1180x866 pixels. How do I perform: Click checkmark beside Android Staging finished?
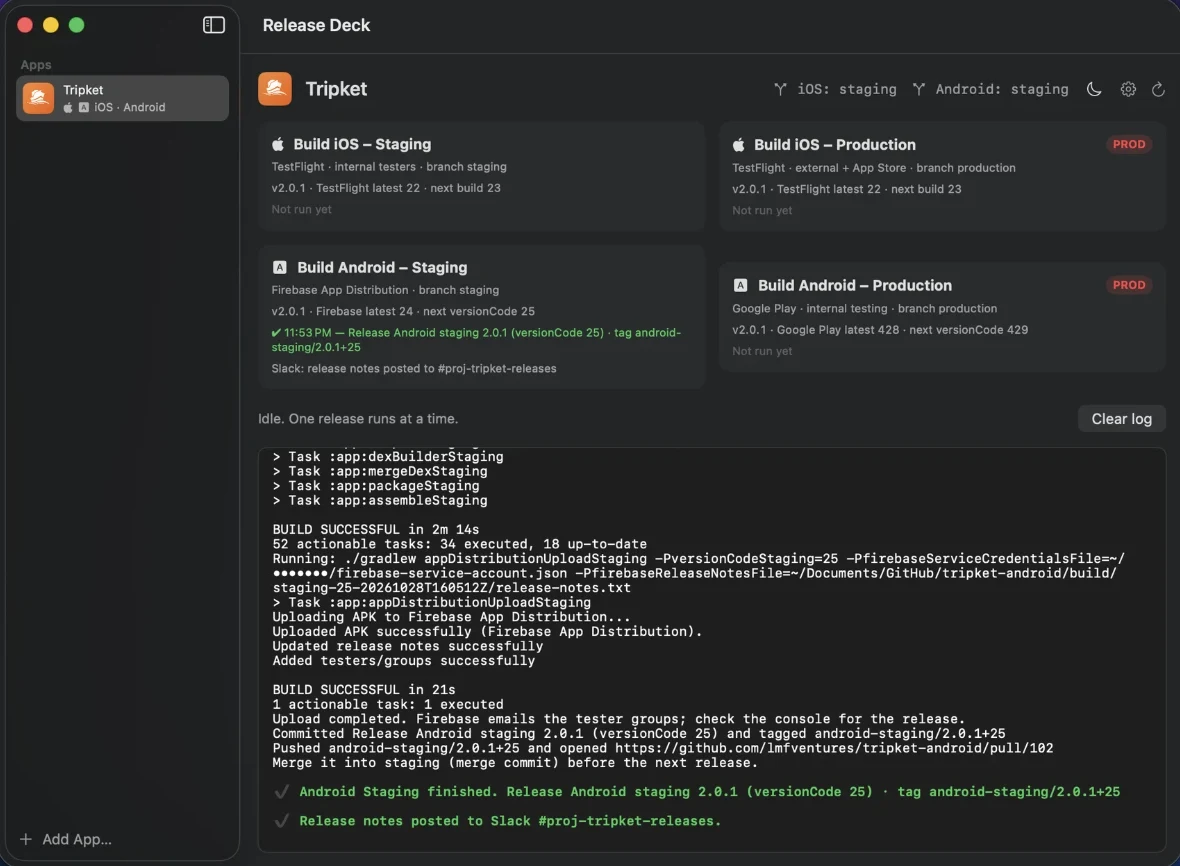pyautogui.click(x=282, y=792)
